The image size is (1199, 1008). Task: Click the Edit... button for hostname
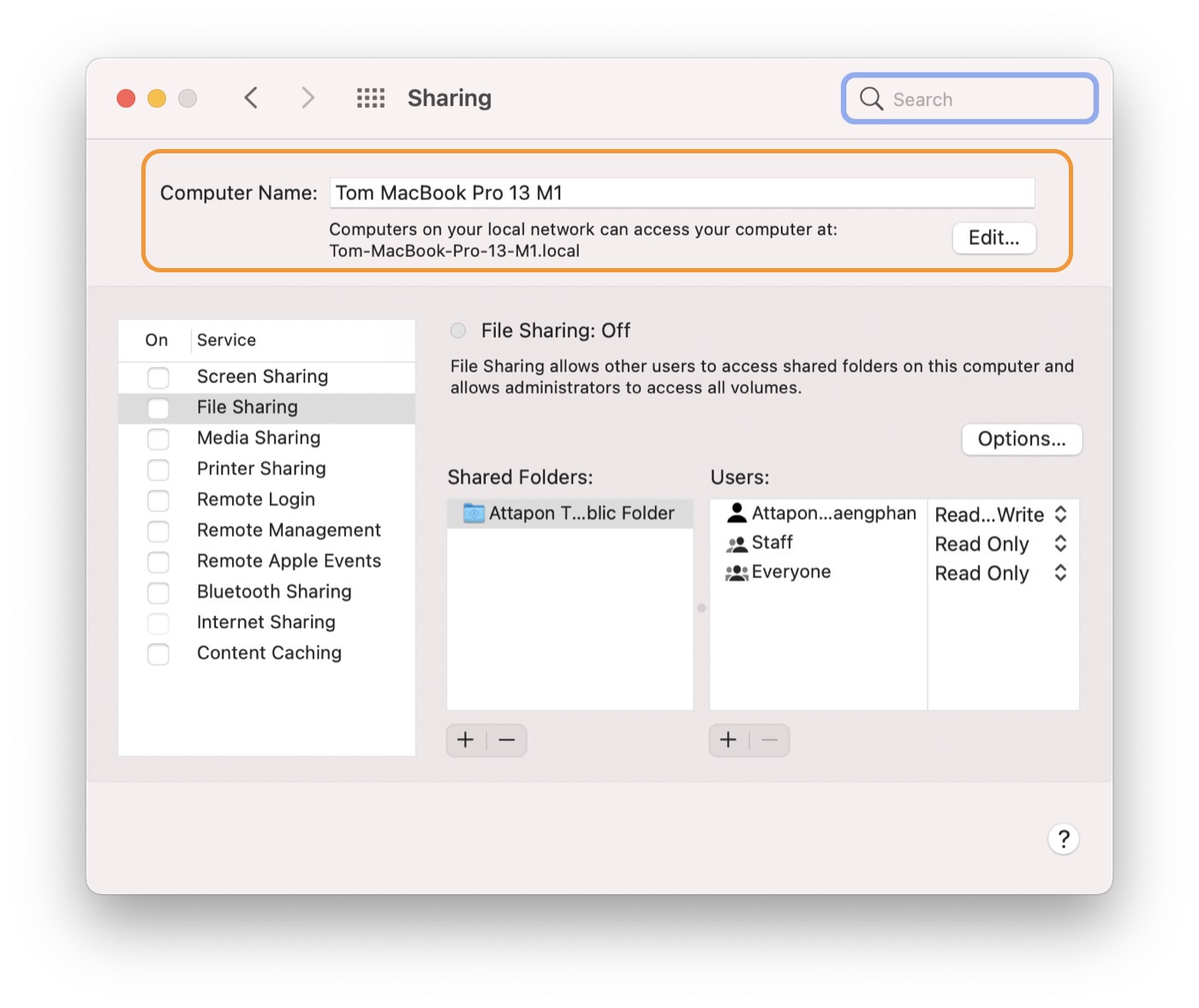(x=993, y=238)
